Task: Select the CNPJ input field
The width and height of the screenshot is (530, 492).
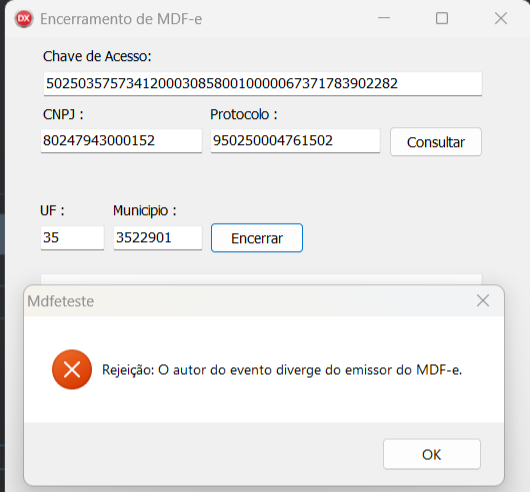Action: [x=121, y=141]
